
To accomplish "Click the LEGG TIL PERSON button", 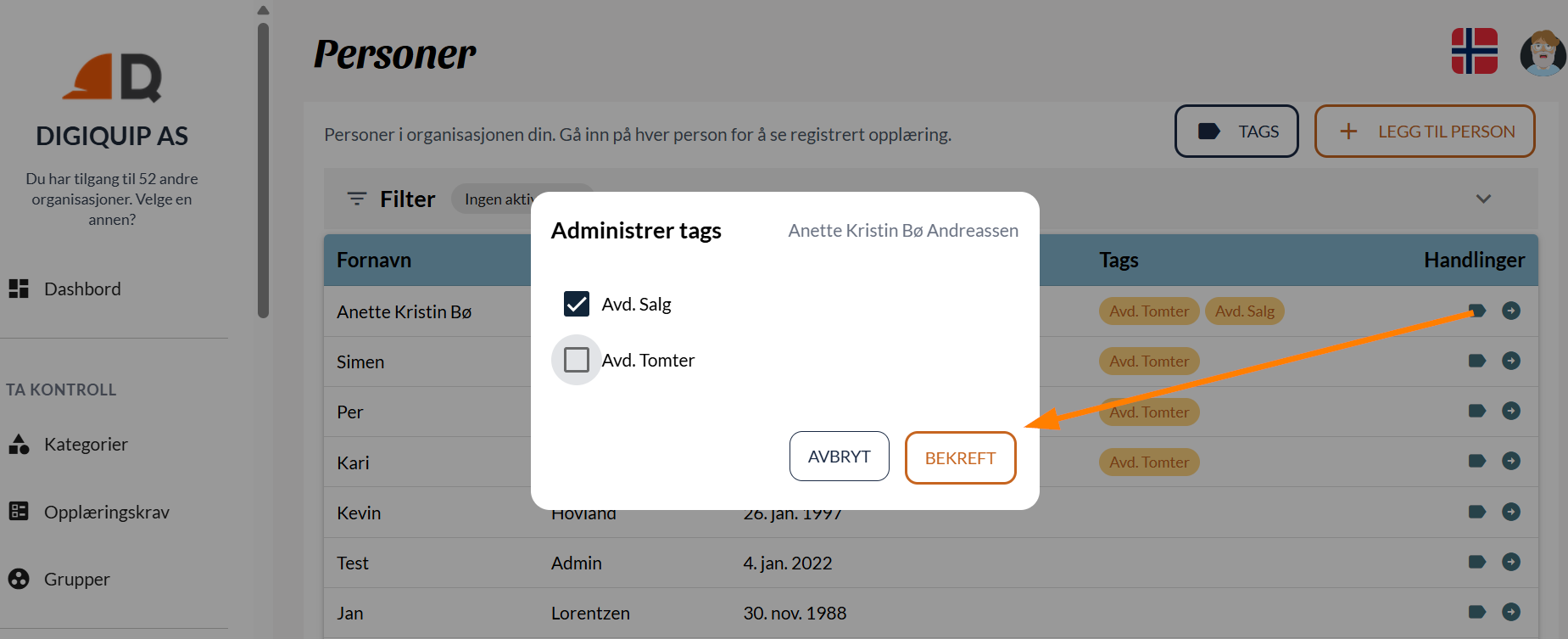I will pos(1424,131).
